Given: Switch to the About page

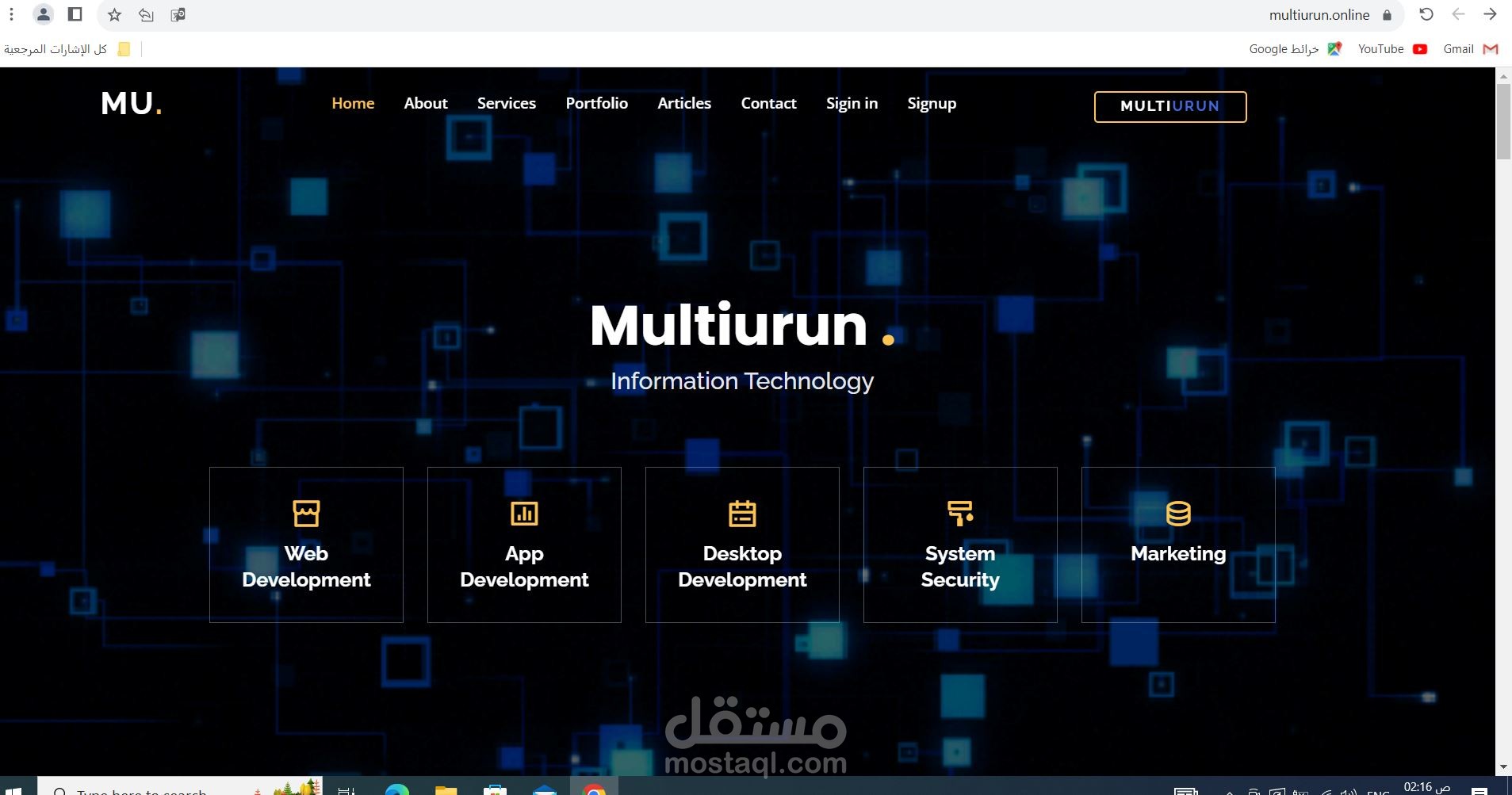Looking at the screenshot, I should pos(425,103).
